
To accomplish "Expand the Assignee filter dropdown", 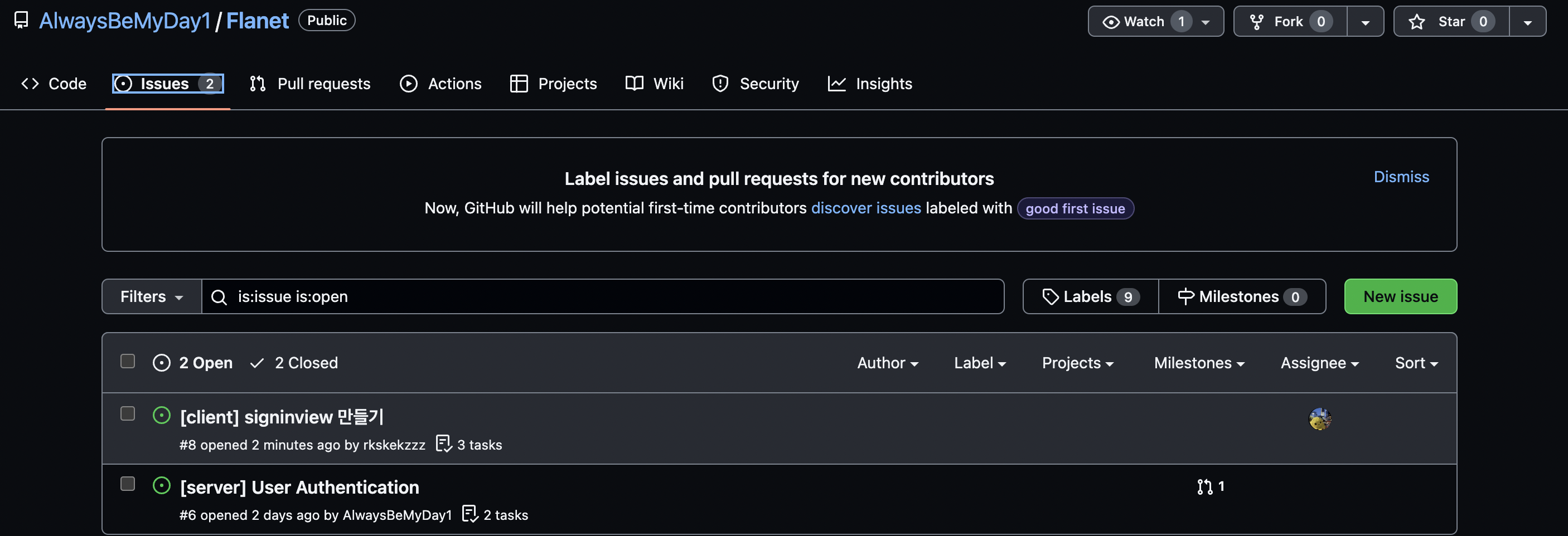I will (x=1320, y=363).
